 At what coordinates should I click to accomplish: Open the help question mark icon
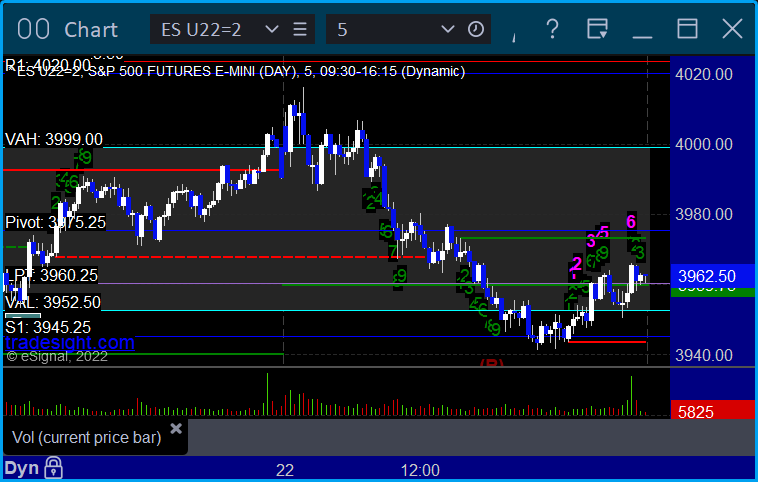(x=552, y=29)
